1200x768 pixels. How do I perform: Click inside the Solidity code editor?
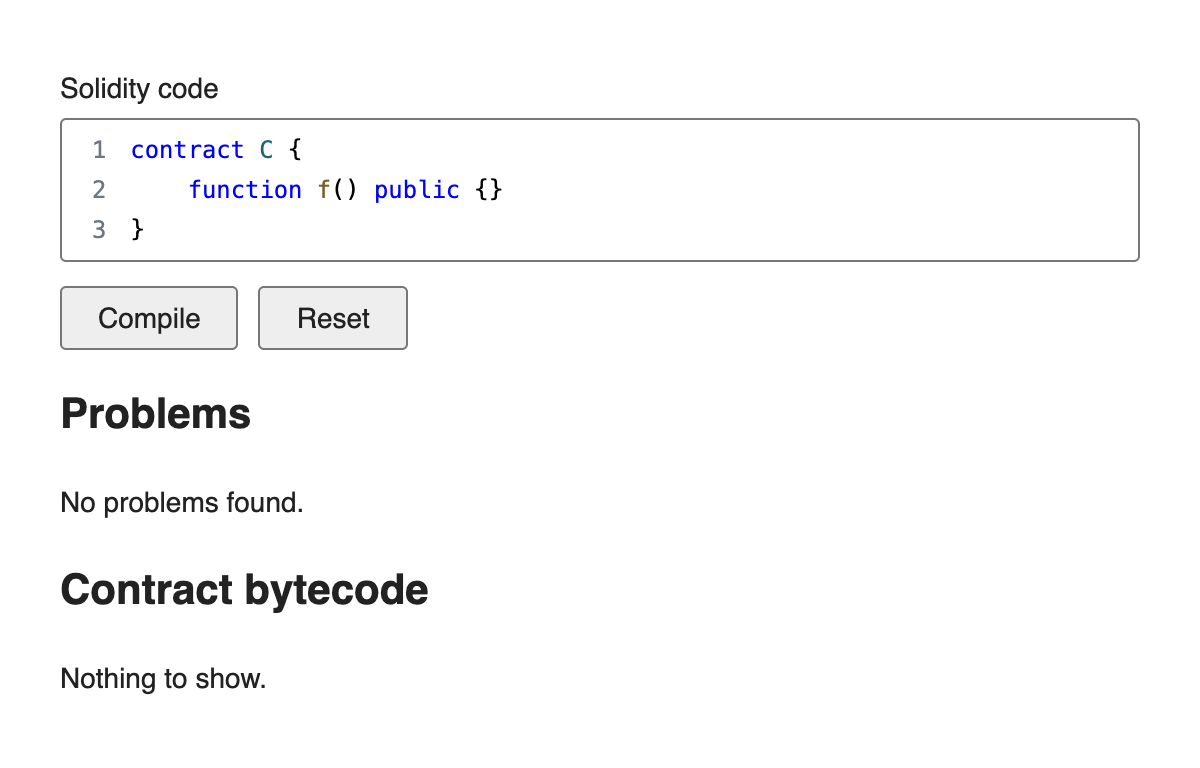[600, 190]
